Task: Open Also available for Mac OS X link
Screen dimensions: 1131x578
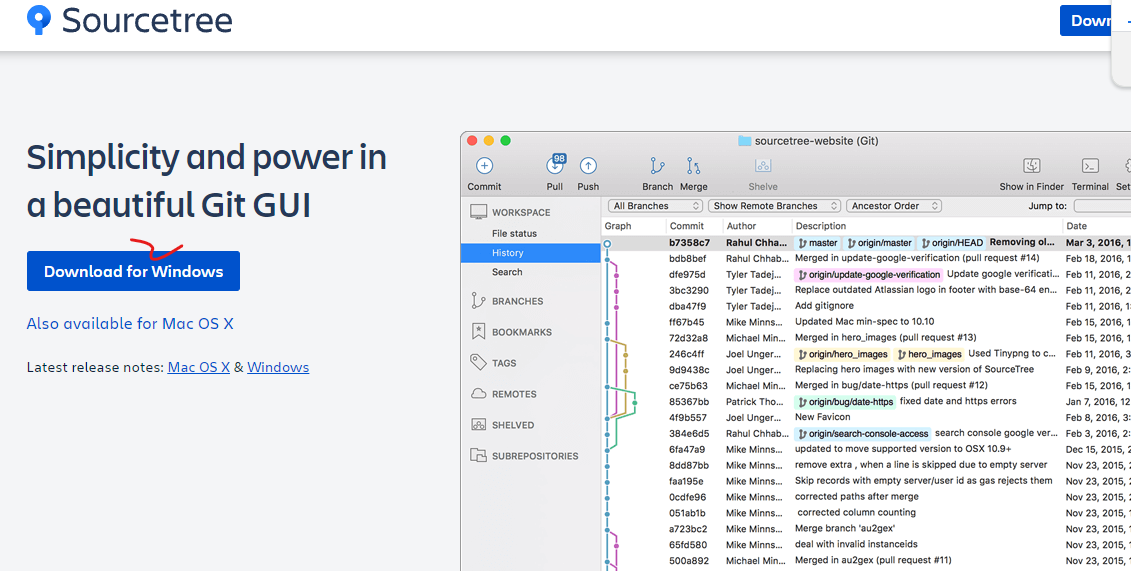Action: [x=130, y=323]
